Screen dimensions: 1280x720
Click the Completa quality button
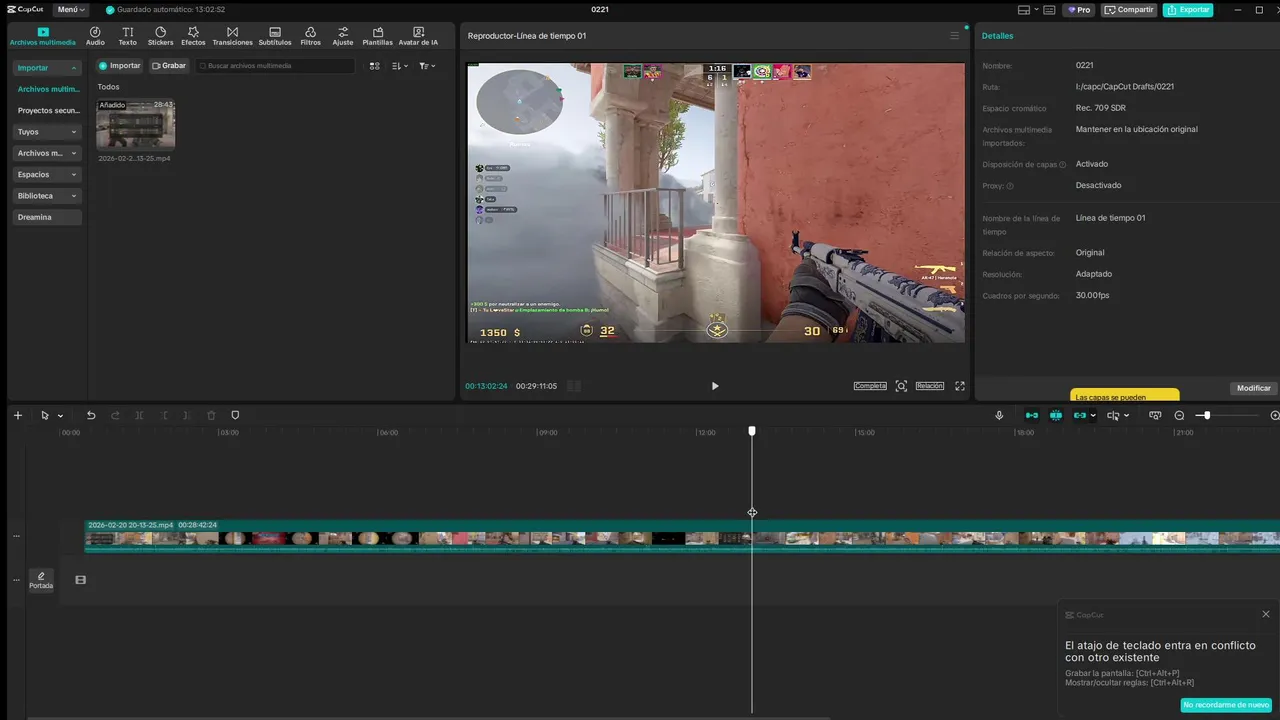click(870, 386)
